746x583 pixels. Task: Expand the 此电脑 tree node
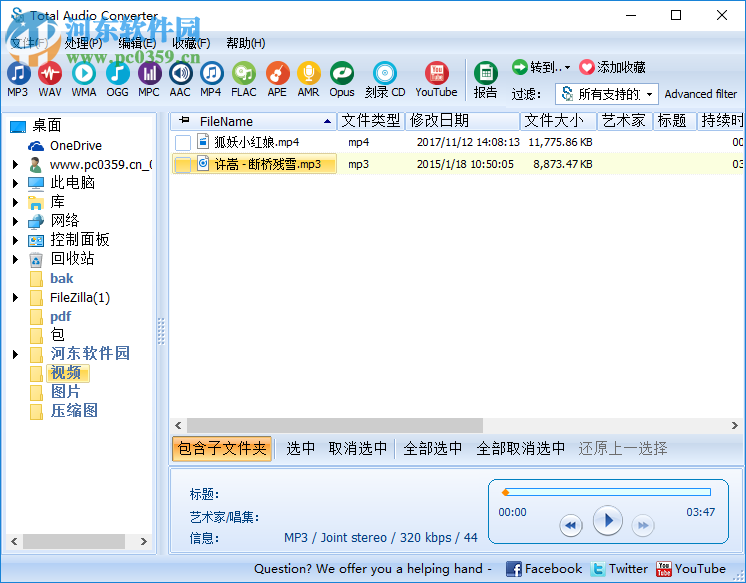pyautogui.click(x=15, y=183)
